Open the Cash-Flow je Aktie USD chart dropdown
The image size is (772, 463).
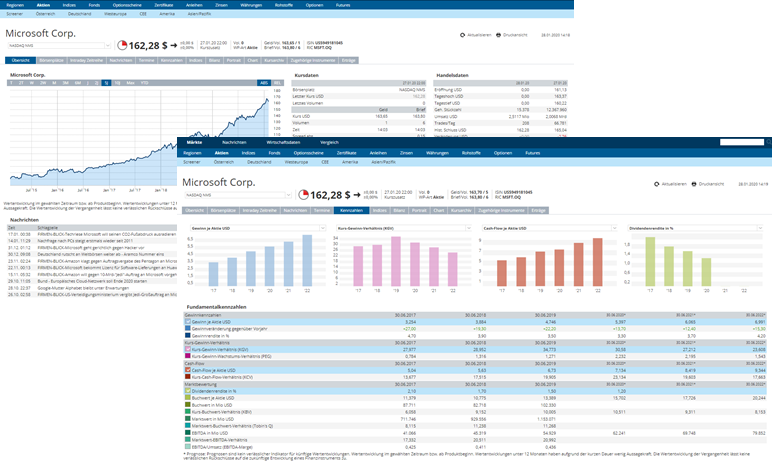(x=549, y=228)
